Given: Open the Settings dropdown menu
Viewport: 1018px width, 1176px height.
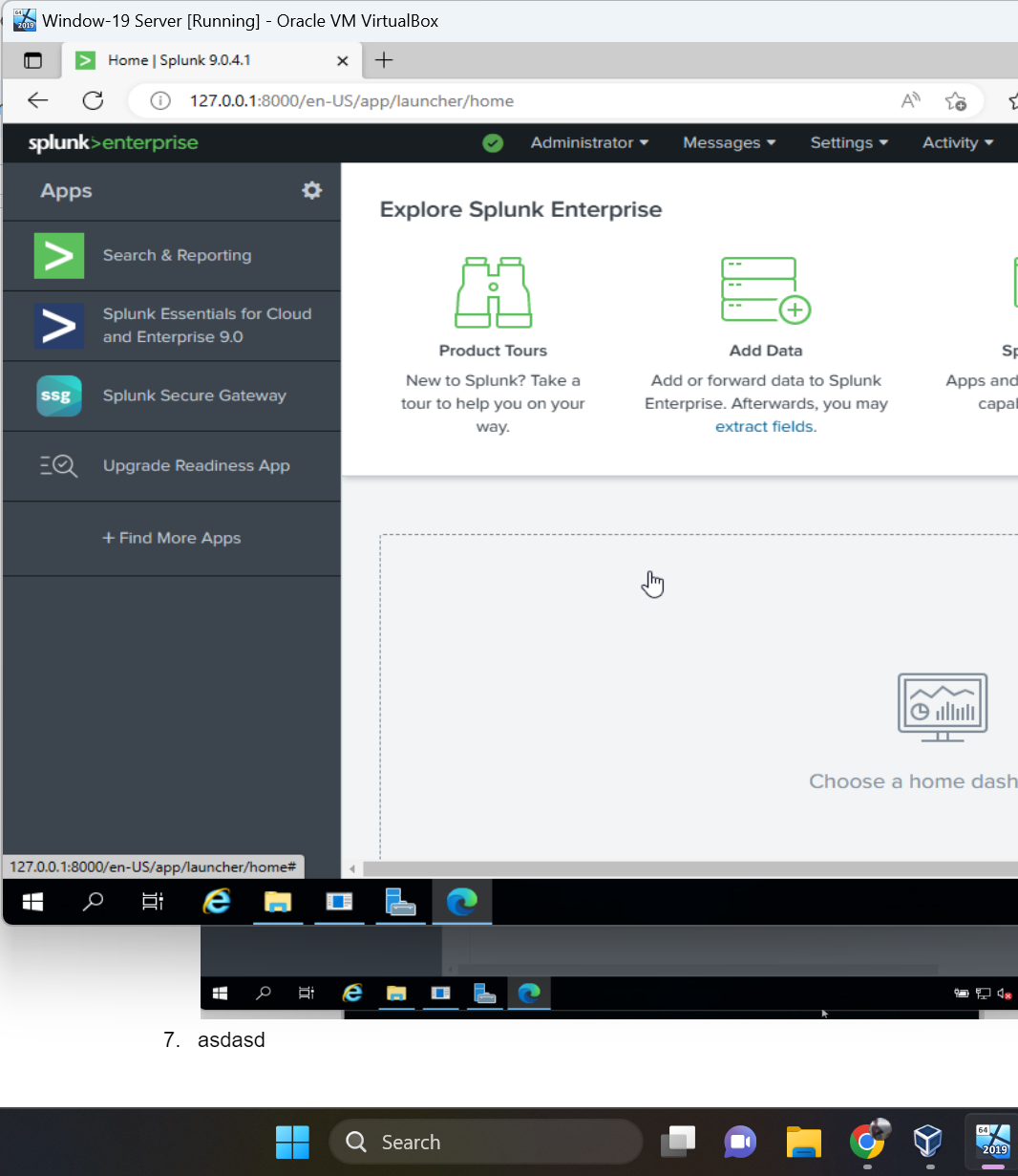Looking at the screenshot, I should pos(849,143).
